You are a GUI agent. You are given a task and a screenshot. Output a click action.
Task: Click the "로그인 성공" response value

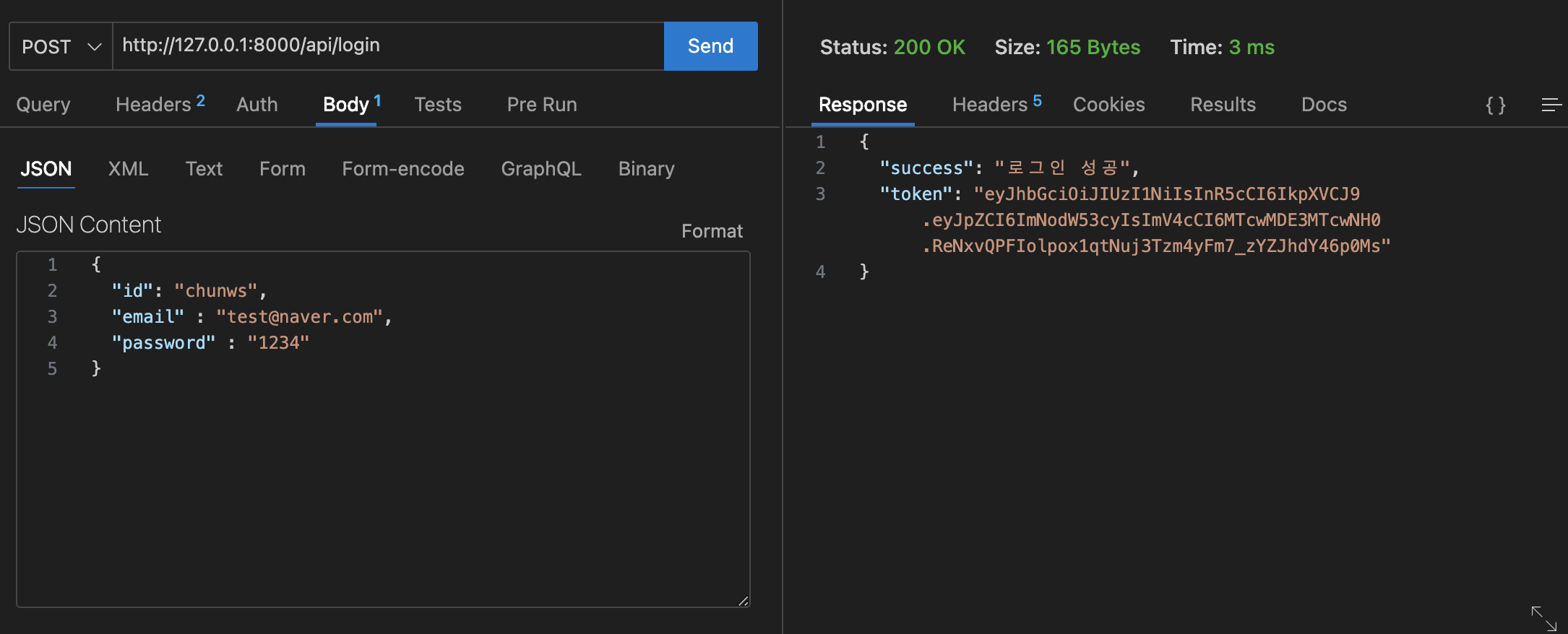[1062, 168]
